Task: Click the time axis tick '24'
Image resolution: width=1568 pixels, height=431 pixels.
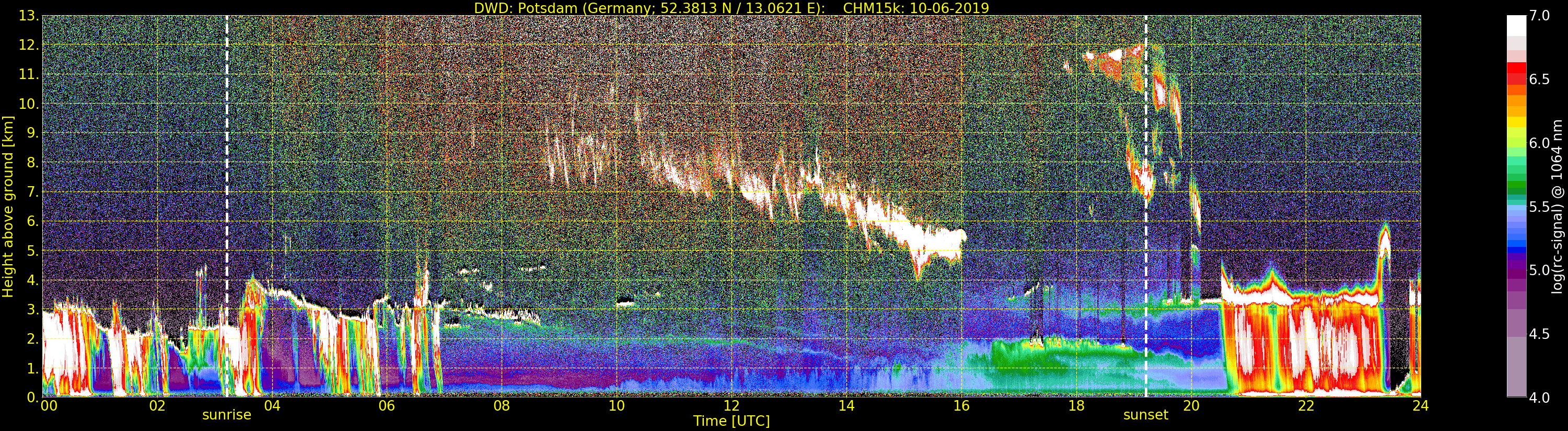Action: click(1421, 406)
